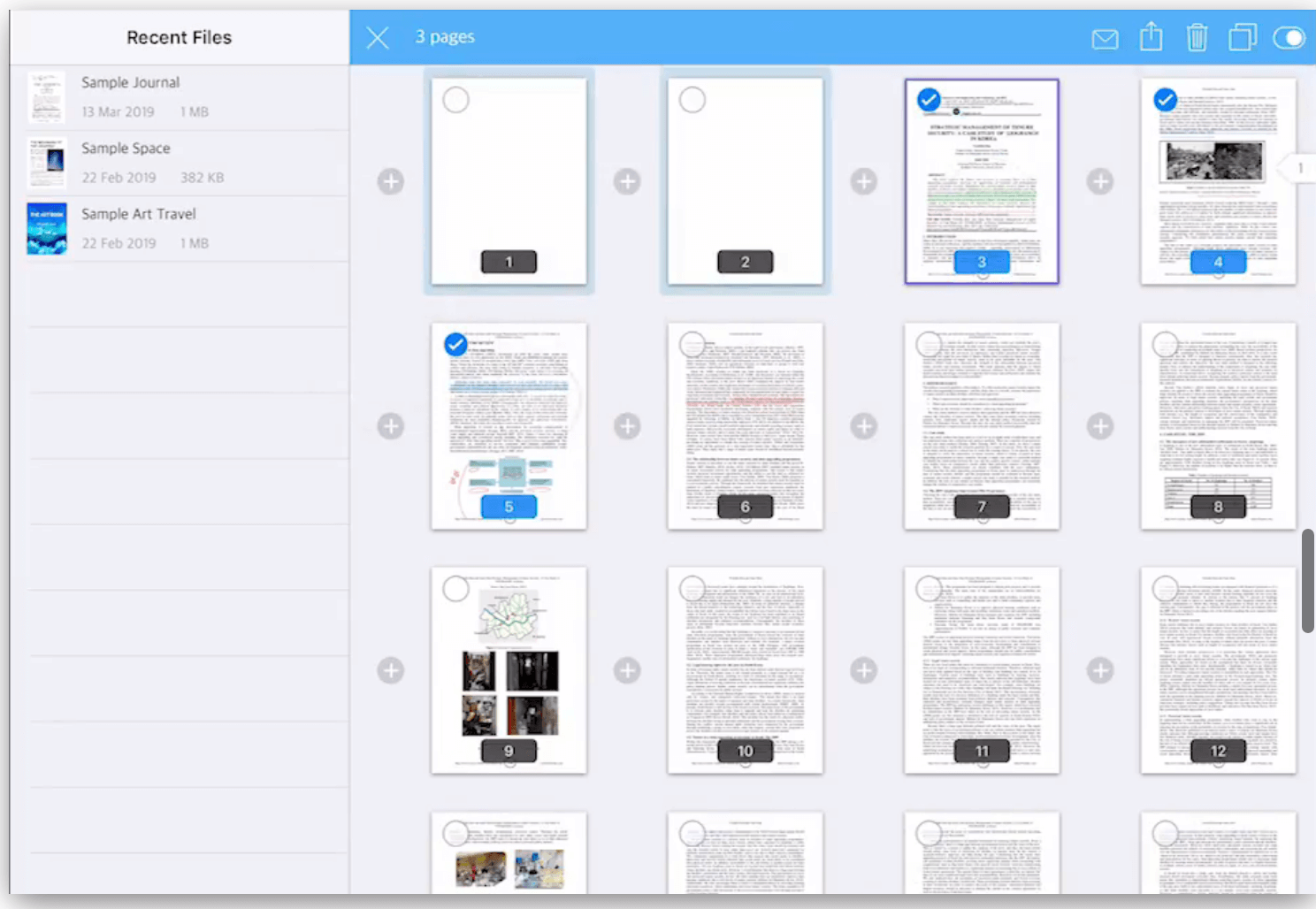Toggle the switch in the top toolbar
This screenshot has width=1316, height=909.
[1289, 37]
